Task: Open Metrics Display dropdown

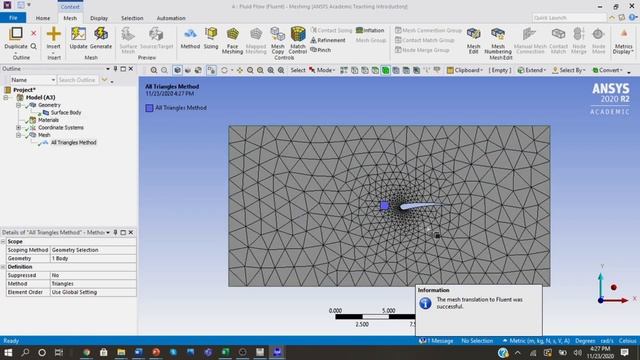Action: pyautogui.click(x=623, y=41)
